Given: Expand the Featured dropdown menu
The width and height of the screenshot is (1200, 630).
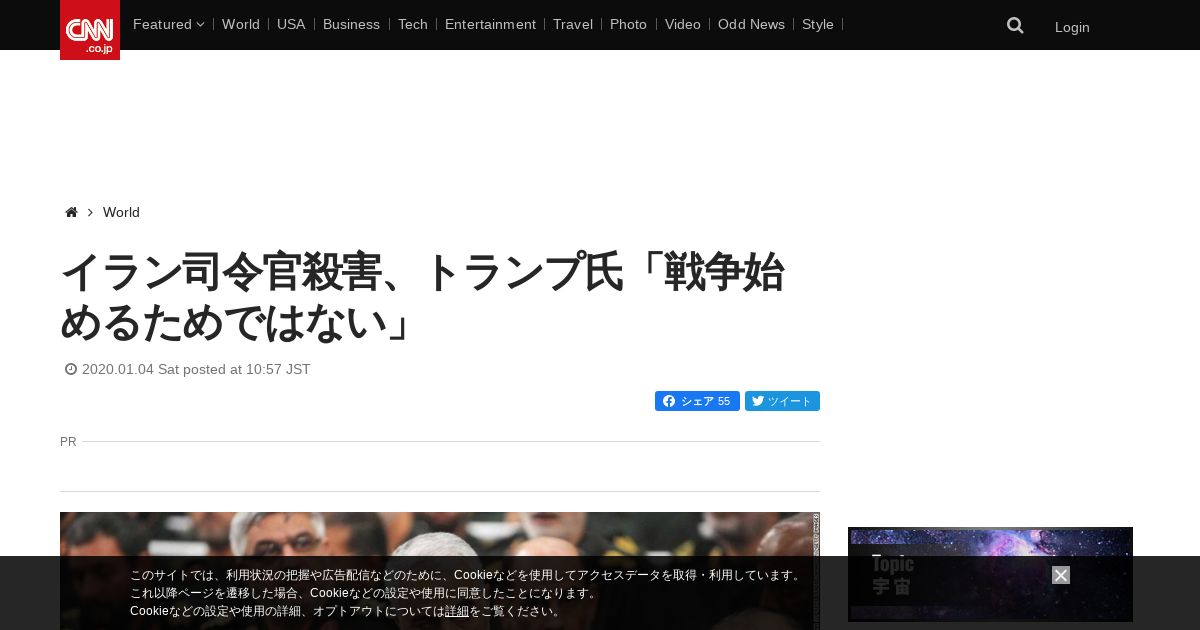Looking at the screenshot, I should 168,24.
